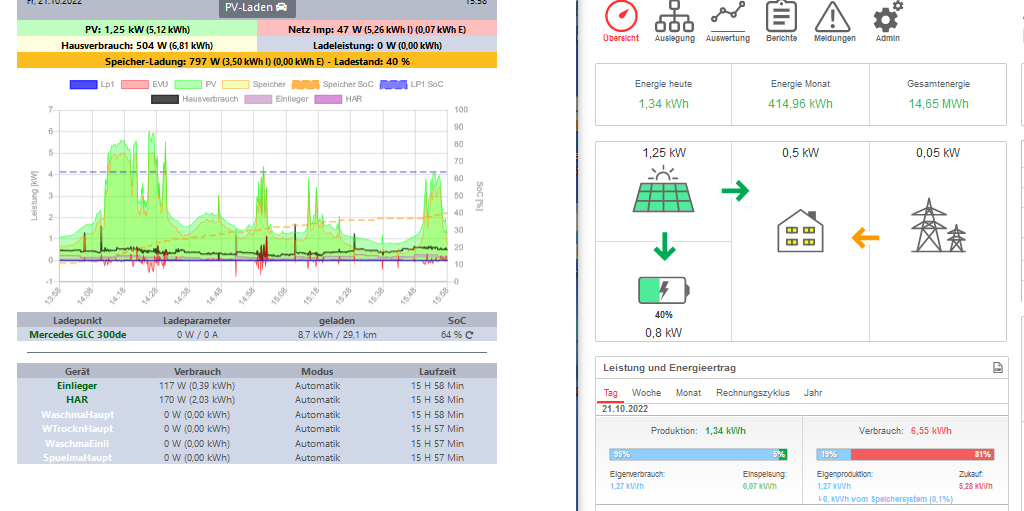Click the SoC refresh icon next to 64 %
The height and width of the screenshot is (511, 1024).
[x=469, y=335]
